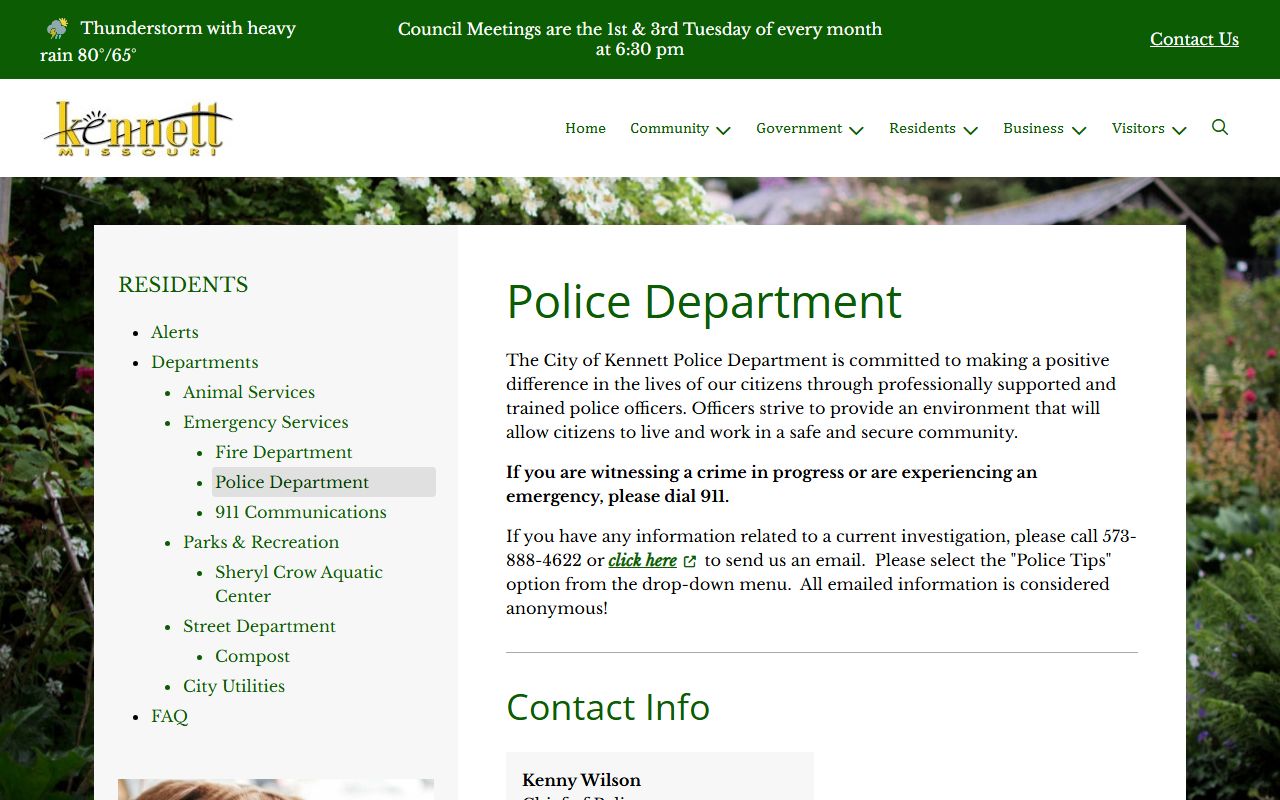Viewport: 1280px width, 800px height.
Task: Click external link icon beside 'click here'
Action: (690, 561)
